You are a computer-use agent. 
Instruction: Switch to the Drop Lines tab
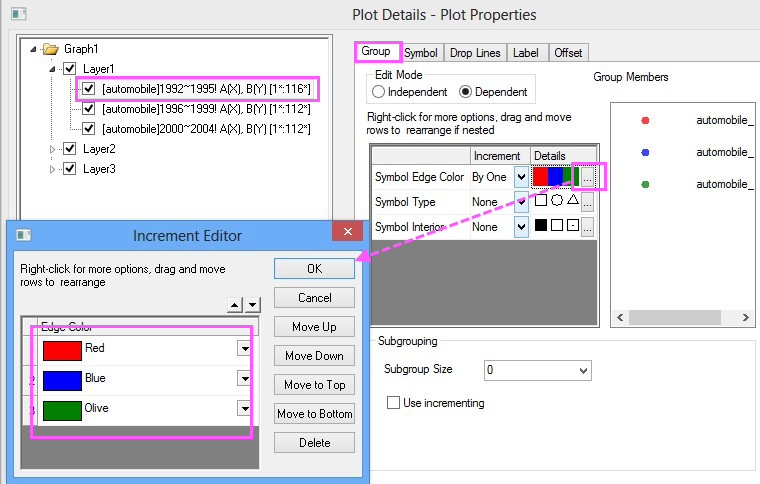click(x=475, y=53)
